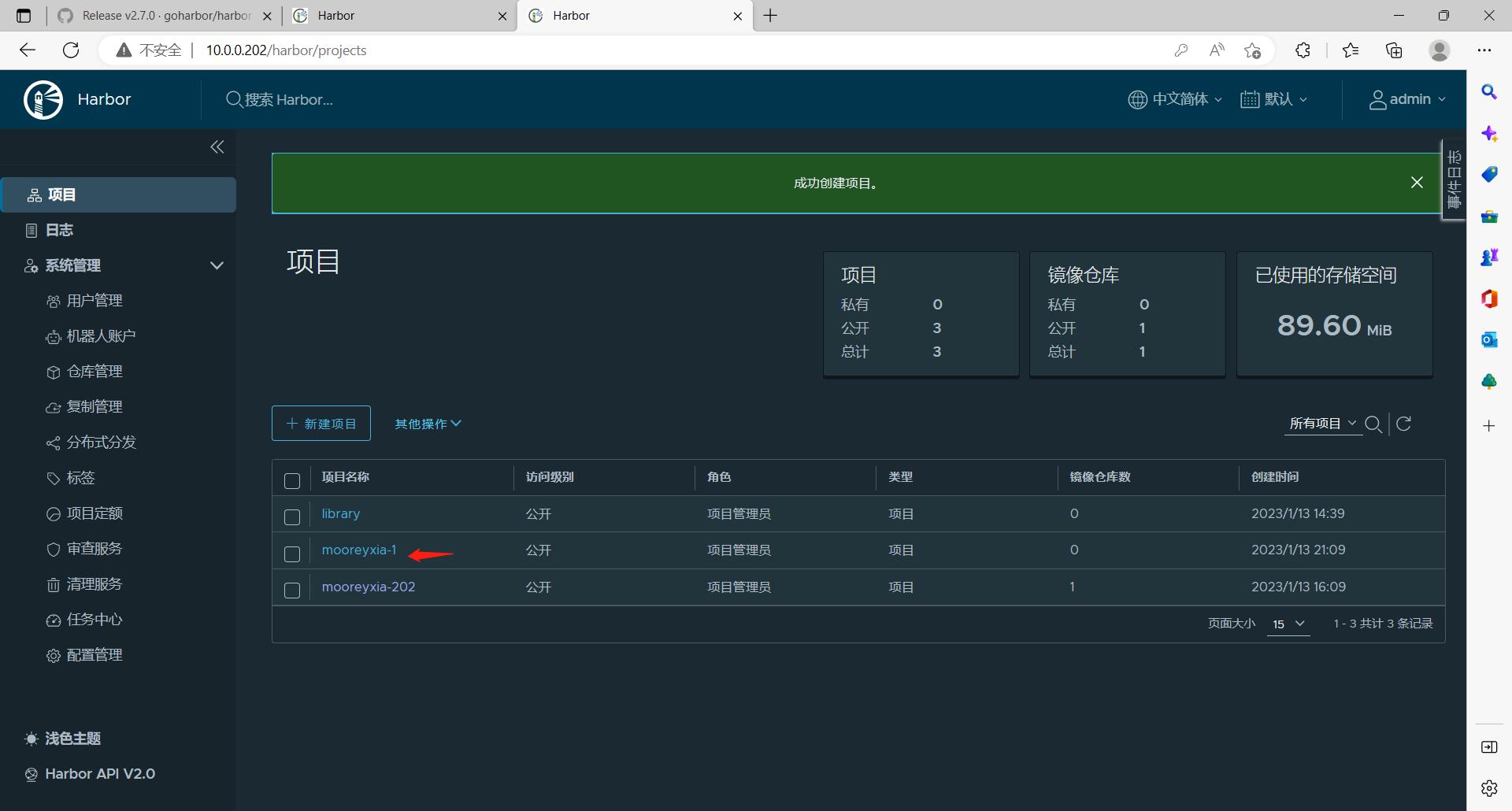This screenshot has width=1512, height=811.
Task: Open 分布式分发 distribution page
Action: click(x=101, y=443)
